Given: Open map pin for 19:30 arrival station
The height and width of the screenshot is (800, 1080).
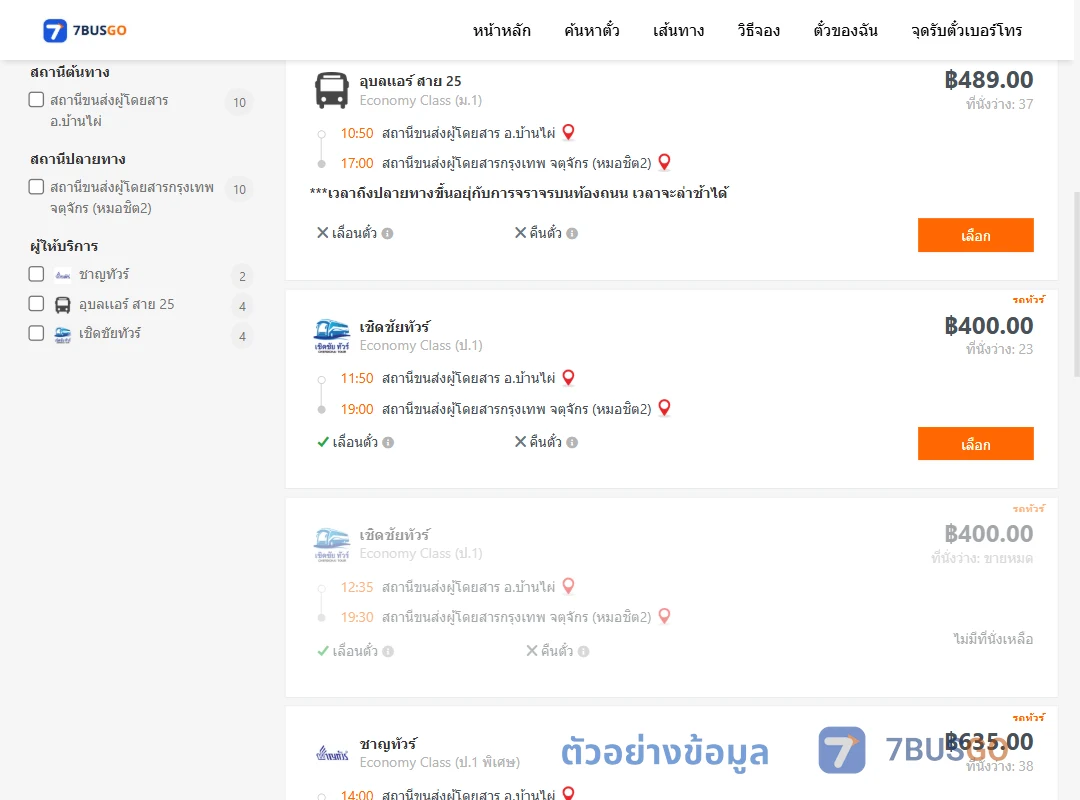Looking at the screenshot, I should [x=664, y=616].
